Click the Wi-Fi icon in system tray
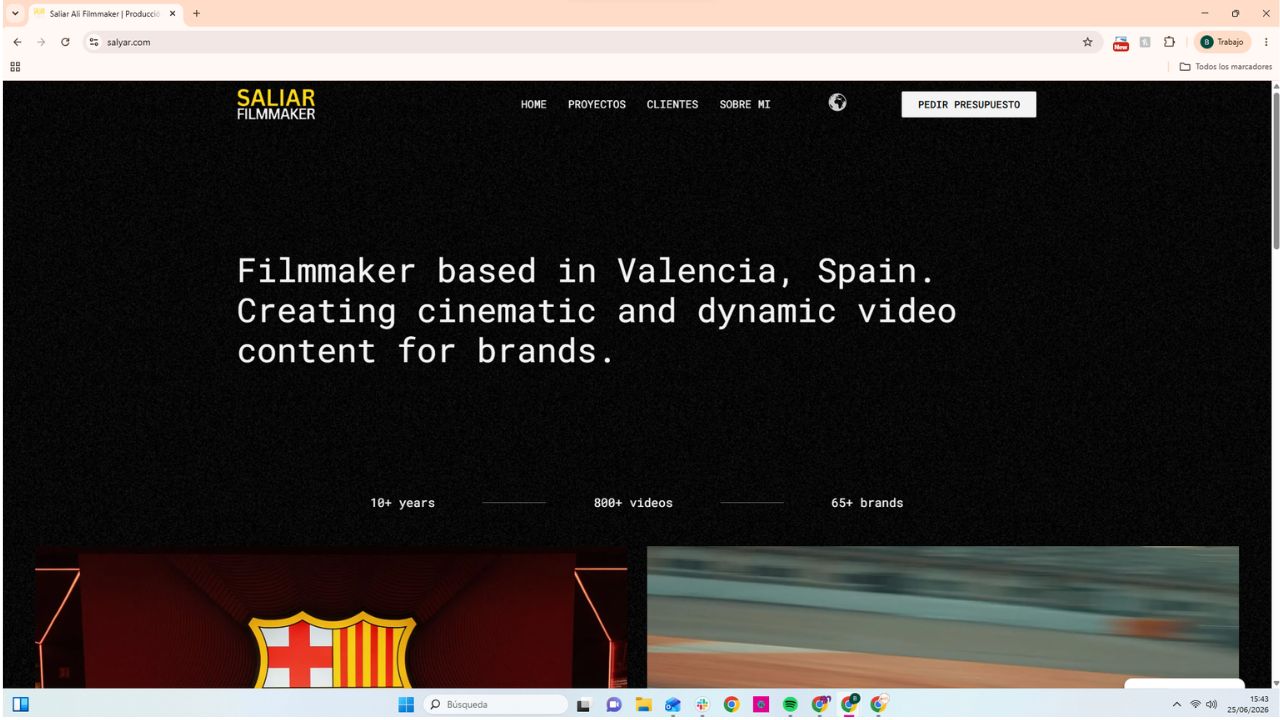1280x720 pixels. tap(1196, 705)
